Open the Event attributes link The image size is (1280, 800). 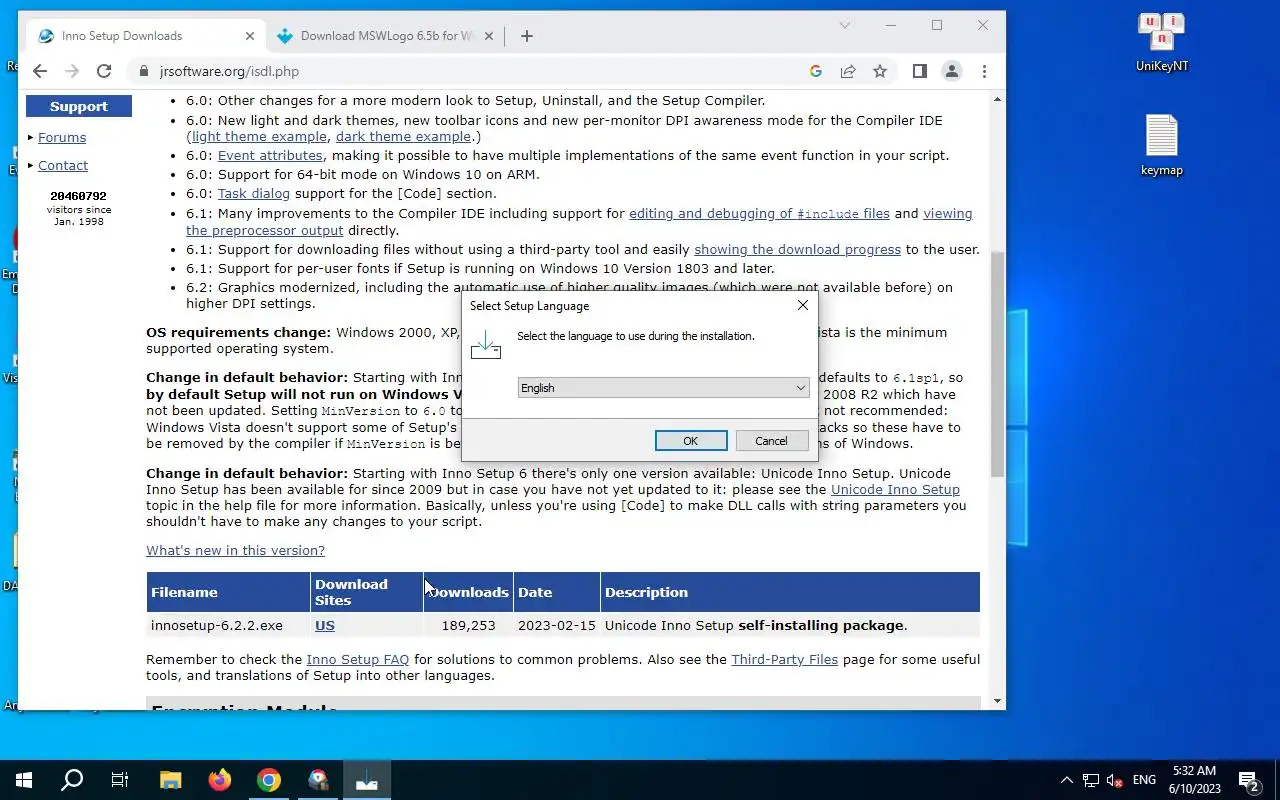coord(270,156)
